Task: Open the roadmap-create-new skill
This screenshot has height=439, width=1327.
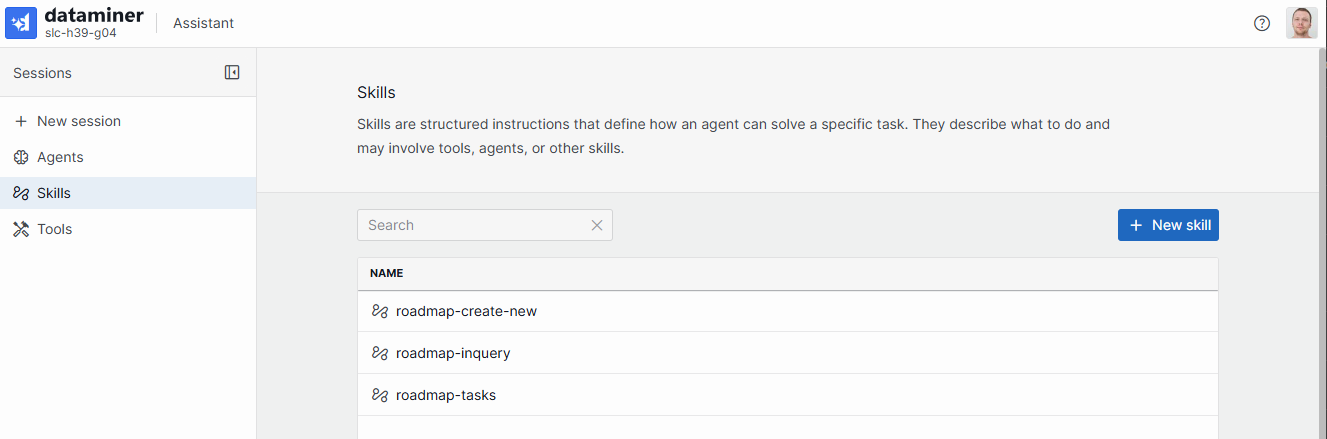Action: click(788, 311)
